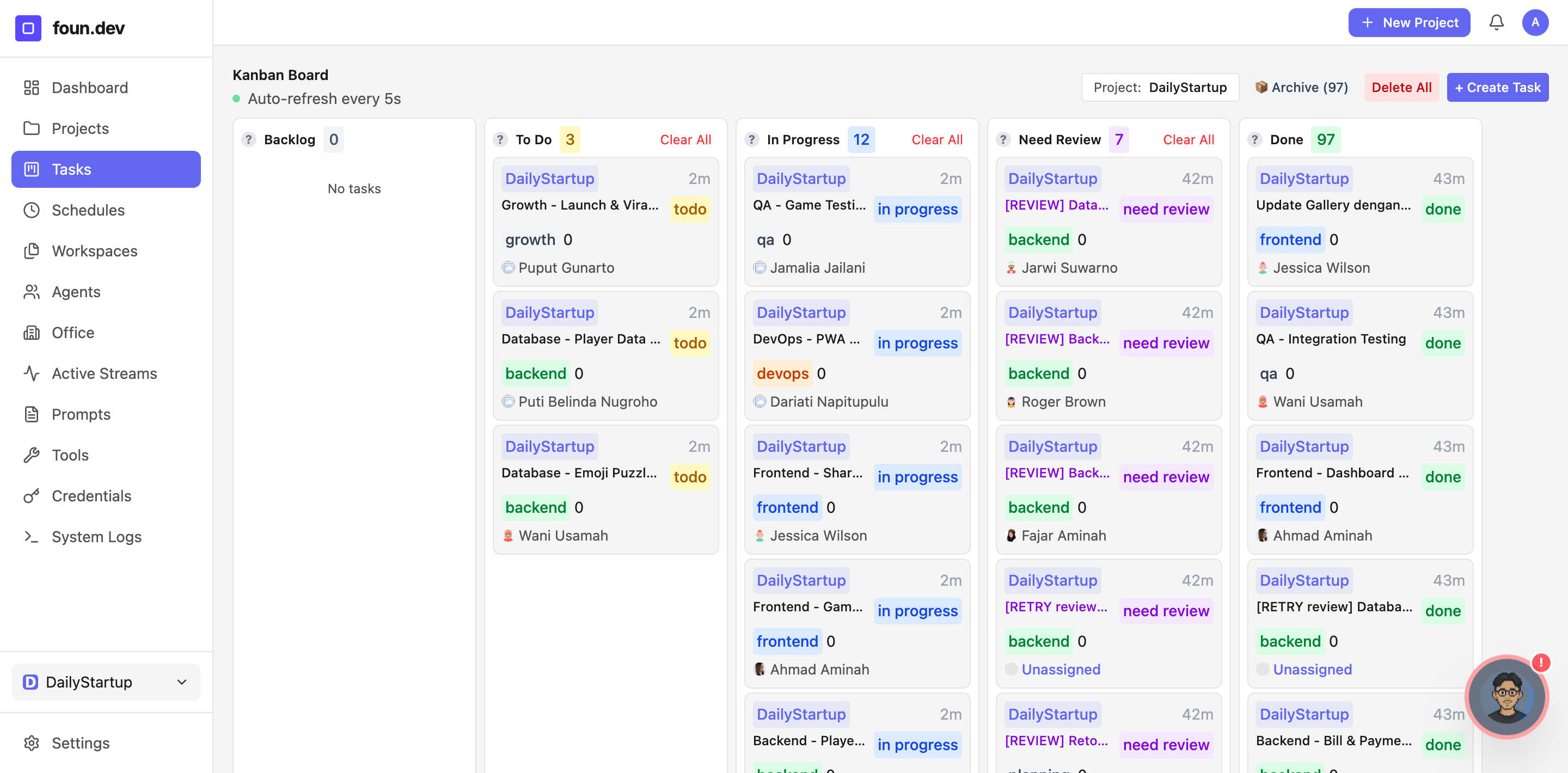1568x773 pixels.
Task: Click the Office building icon
Action: point(32,332)
